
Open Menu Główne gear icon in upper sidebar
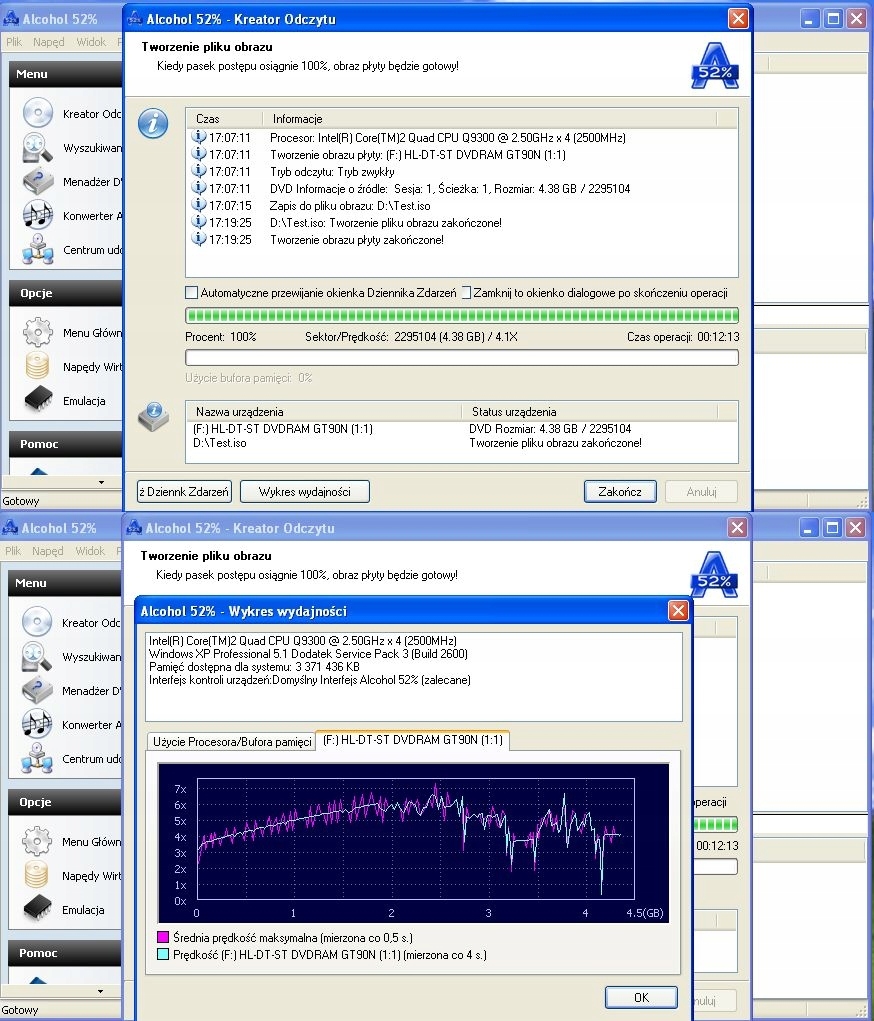coord(38,332)
